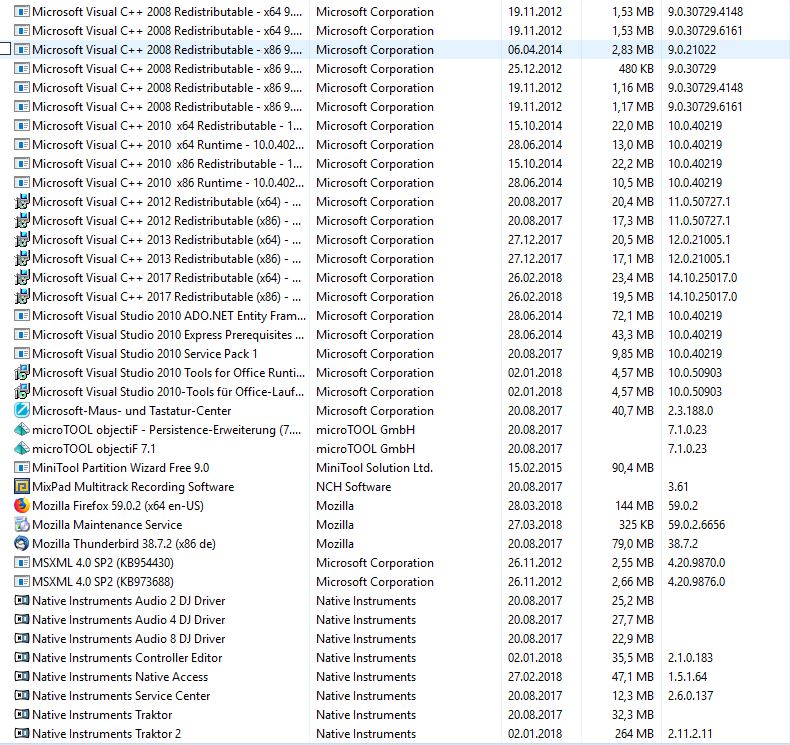This screenshot has width=790, height=745.
Task: Click the version value 9.0.21022
Action: pos(692,49)
